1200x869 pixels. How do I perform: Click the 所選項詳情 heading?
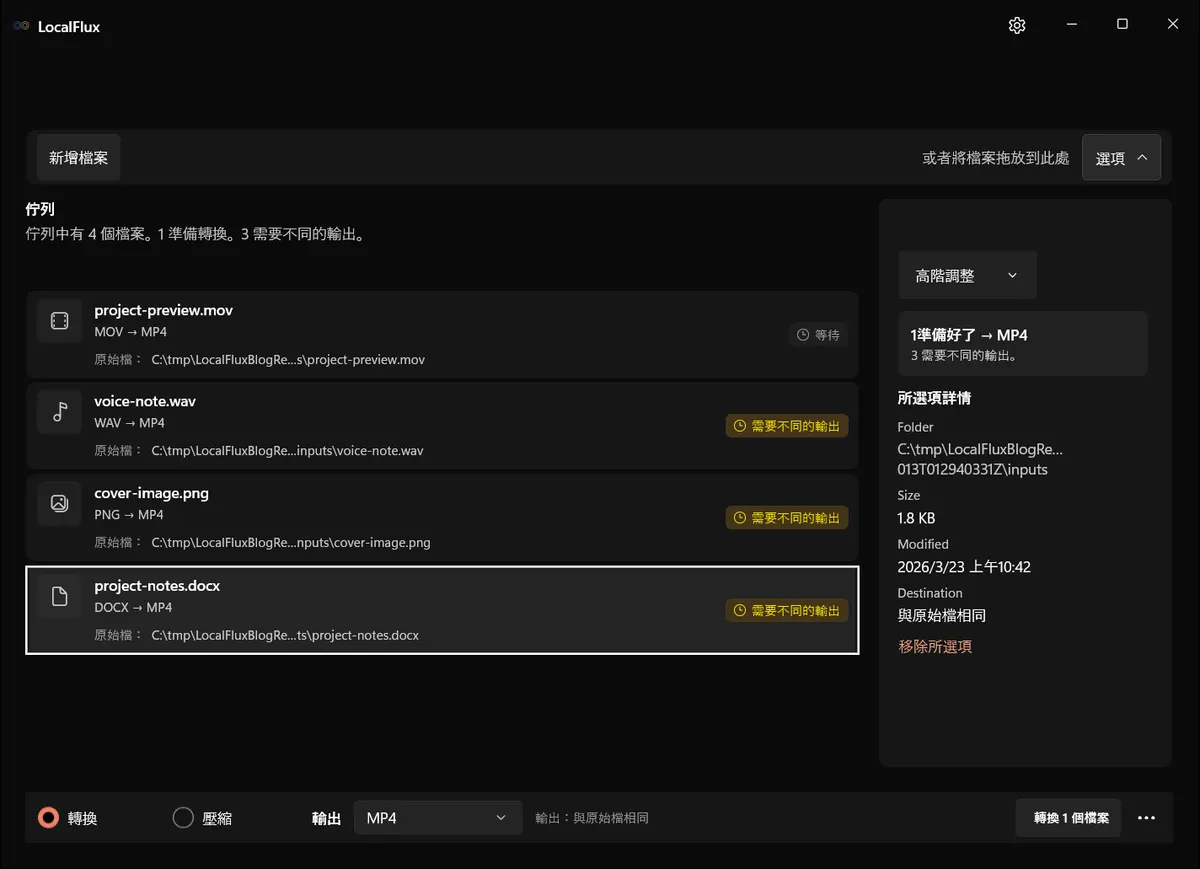coord(934,398)
